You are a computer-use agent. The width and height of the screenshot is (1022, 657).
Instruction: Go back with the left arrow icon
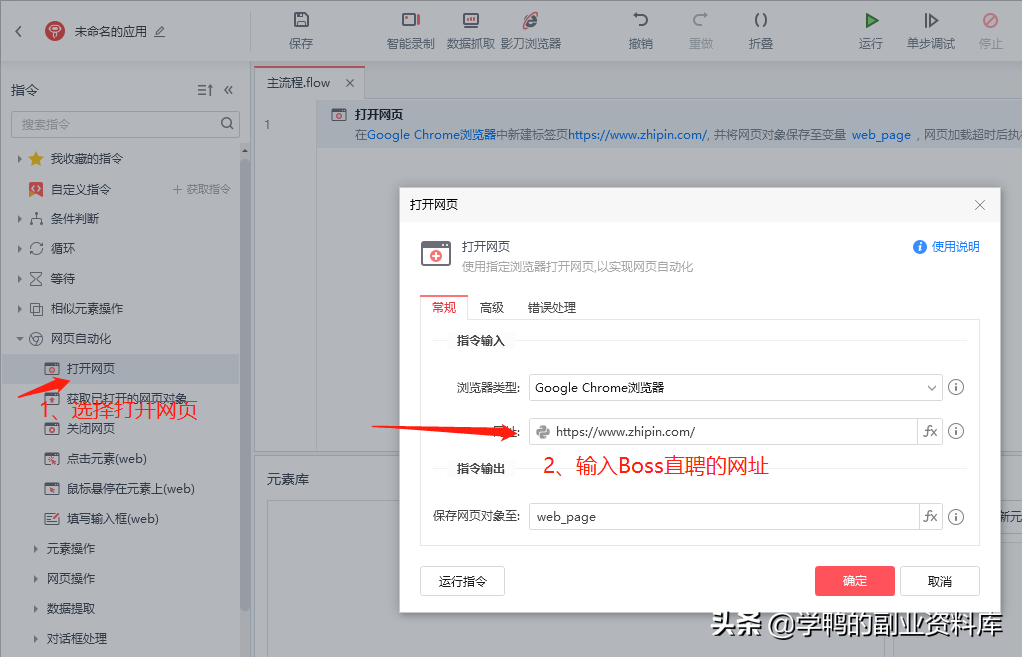click(x=19, y=31)
